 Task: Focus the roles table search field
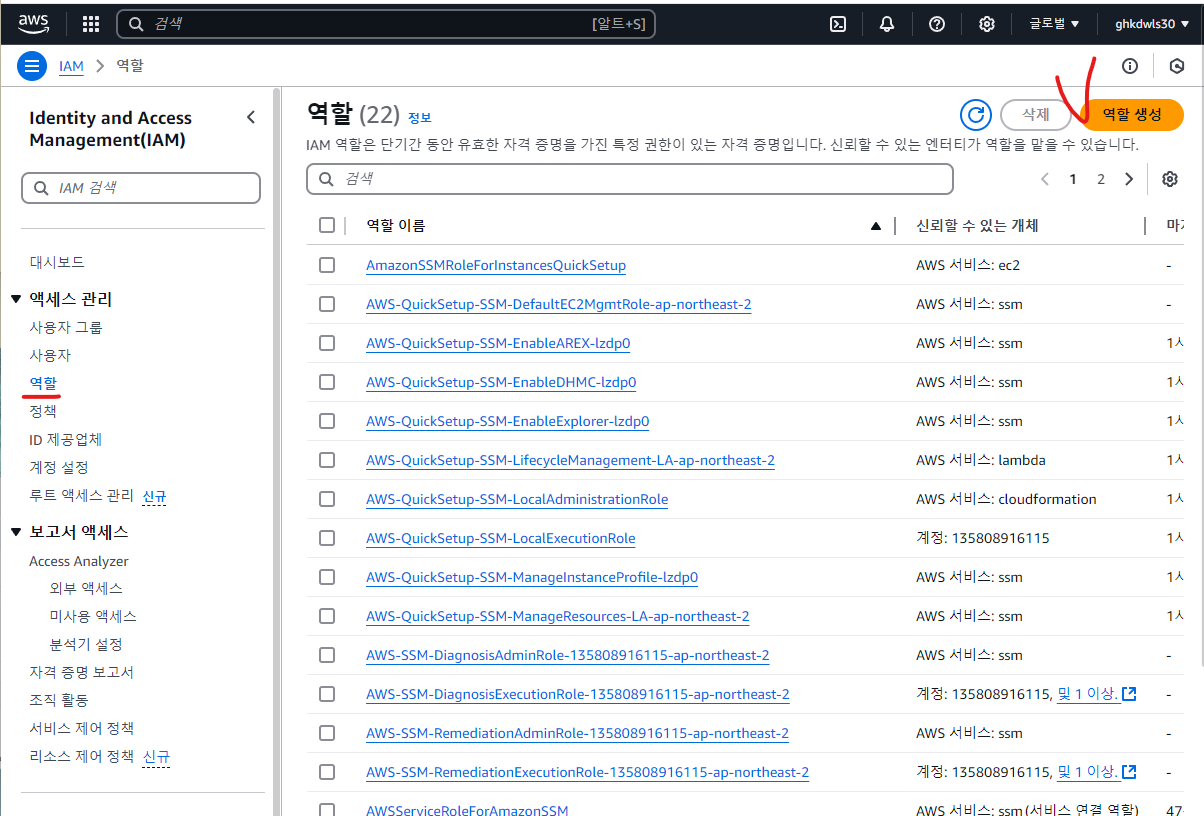630,179
